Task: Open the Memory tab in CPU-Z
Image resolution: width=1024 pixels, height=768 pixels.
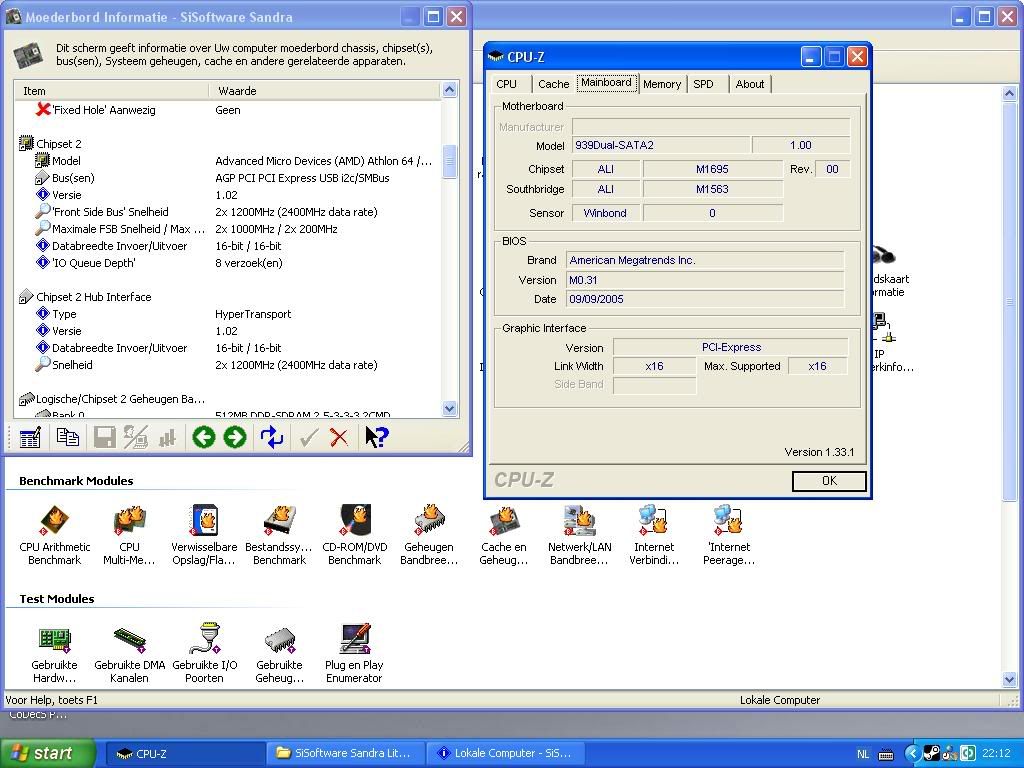Action: pos(662,84)
